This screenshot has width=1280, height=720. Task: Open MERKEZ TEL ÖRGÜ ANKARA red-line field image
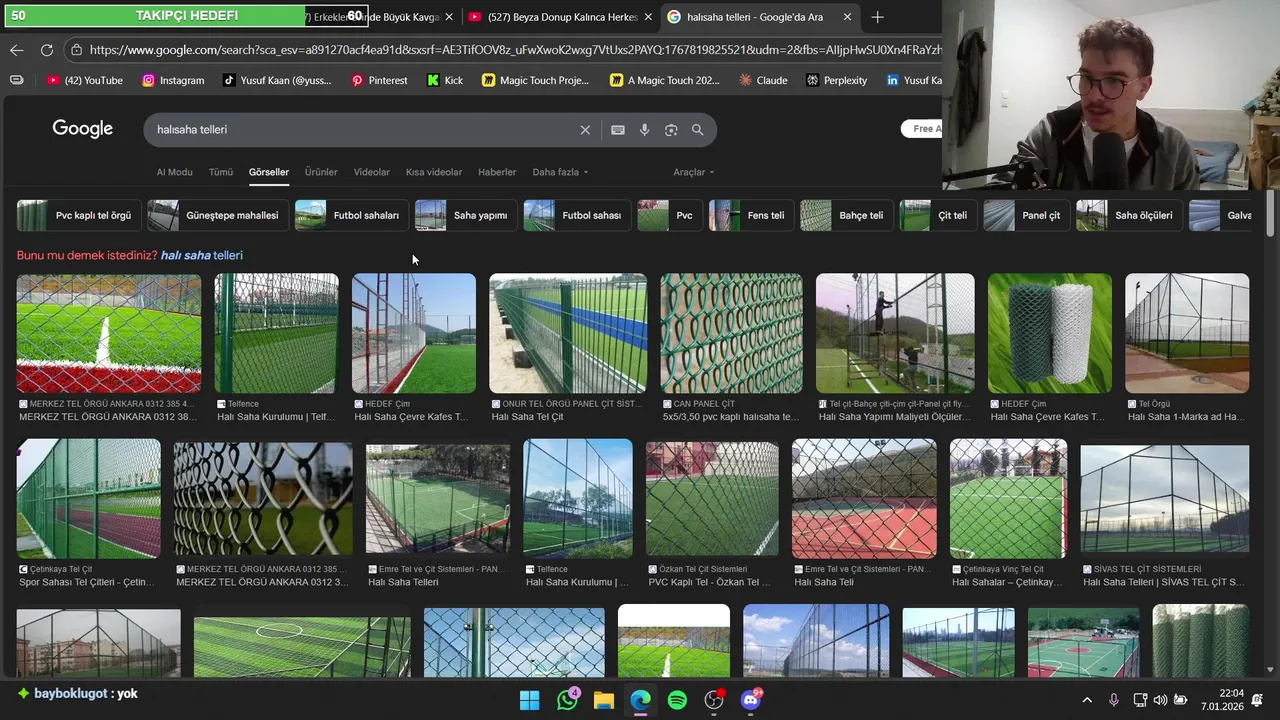108,333
